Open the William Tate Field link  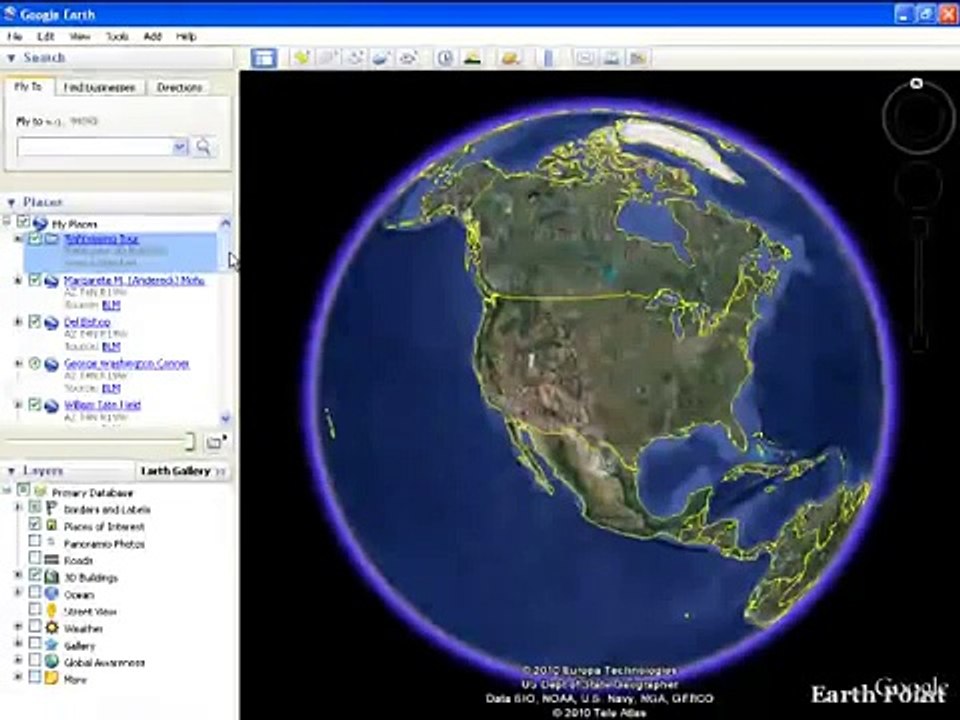click(102, 405)
